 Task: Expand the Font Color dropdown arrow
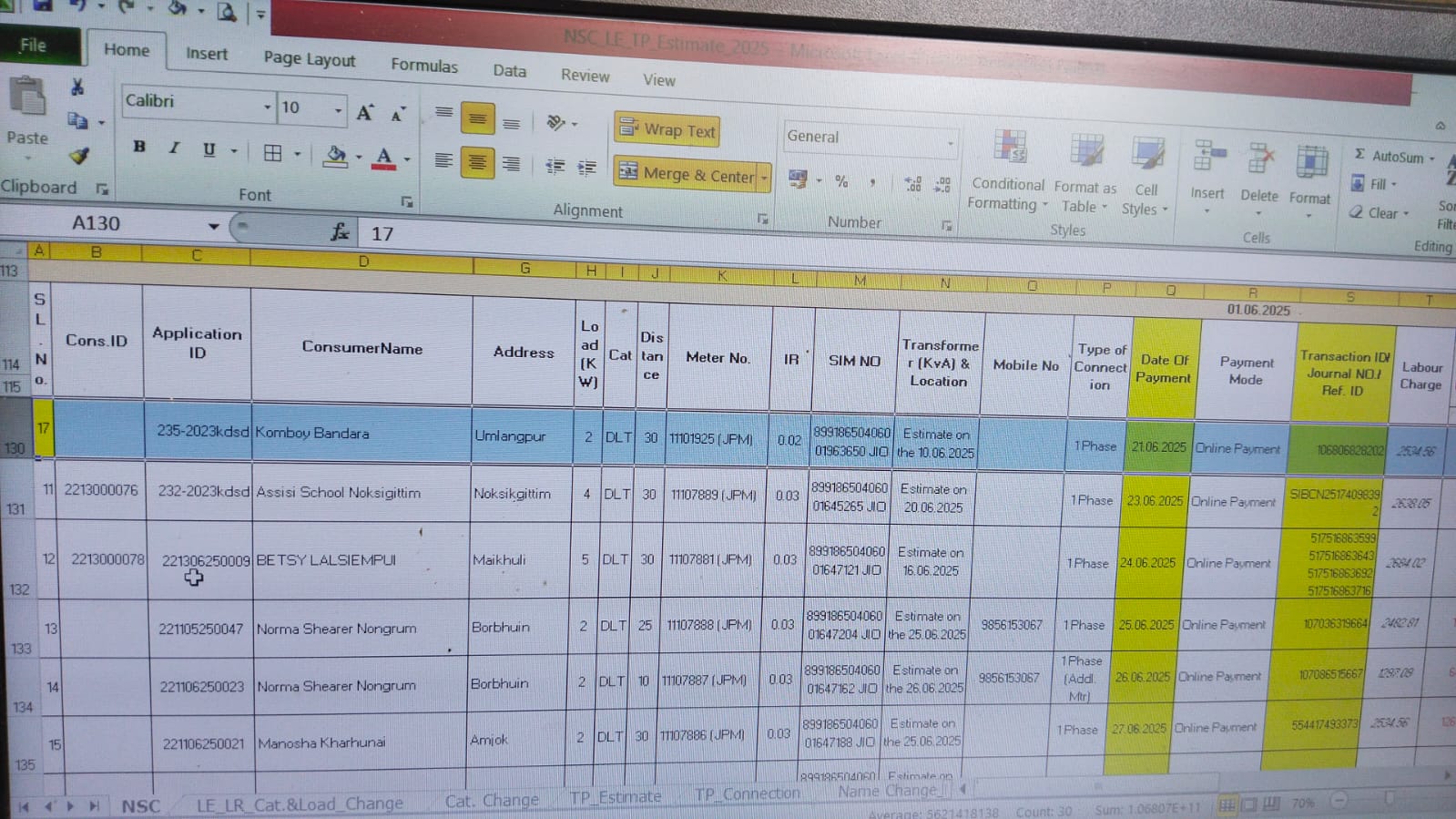click(407, 159)
